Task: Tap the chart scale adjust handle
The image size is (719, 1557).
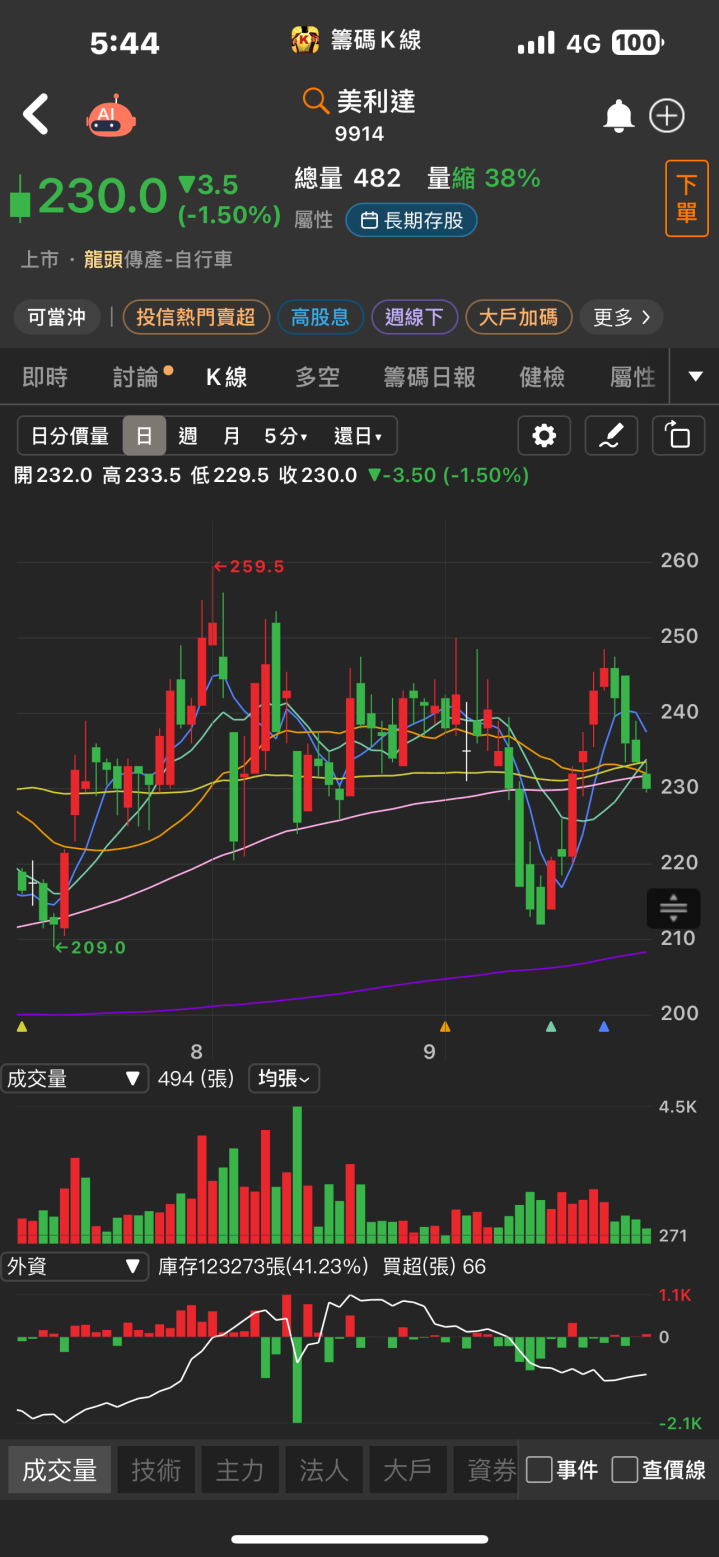Action: [x=673, y=908]
